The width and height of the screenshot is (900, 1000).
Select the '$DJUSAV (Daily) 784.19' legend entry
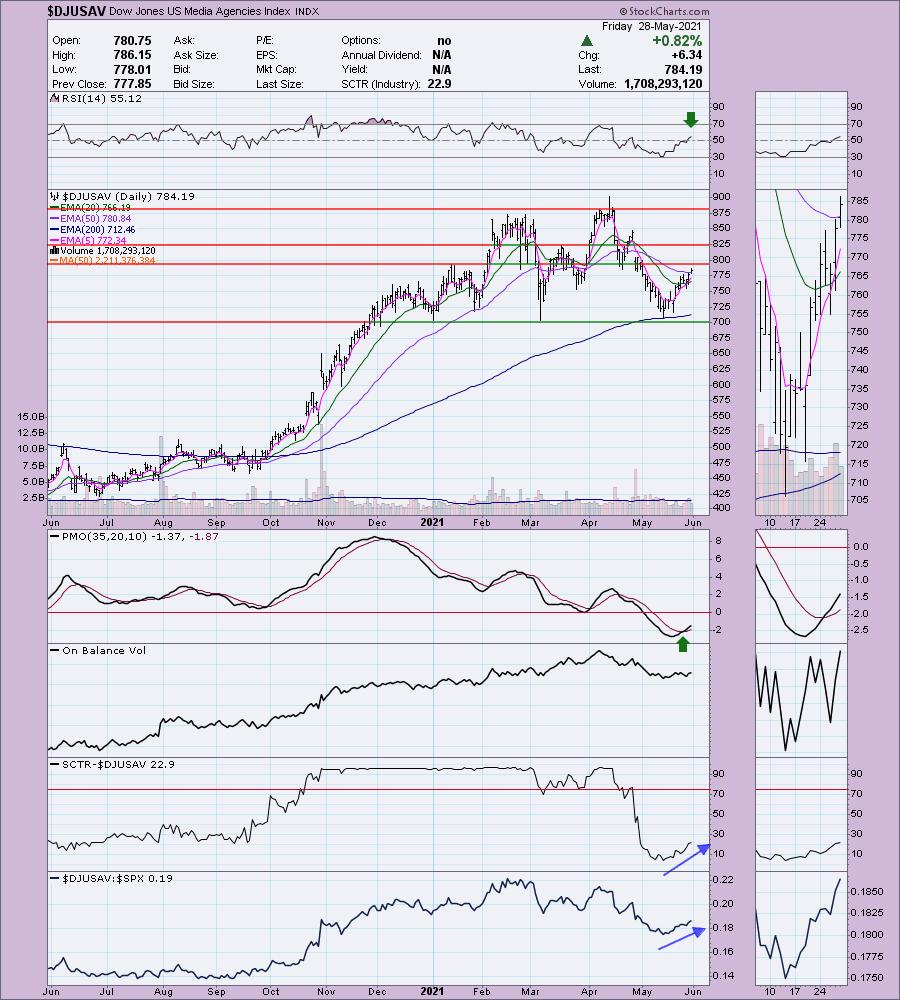(x=128, y=196)
